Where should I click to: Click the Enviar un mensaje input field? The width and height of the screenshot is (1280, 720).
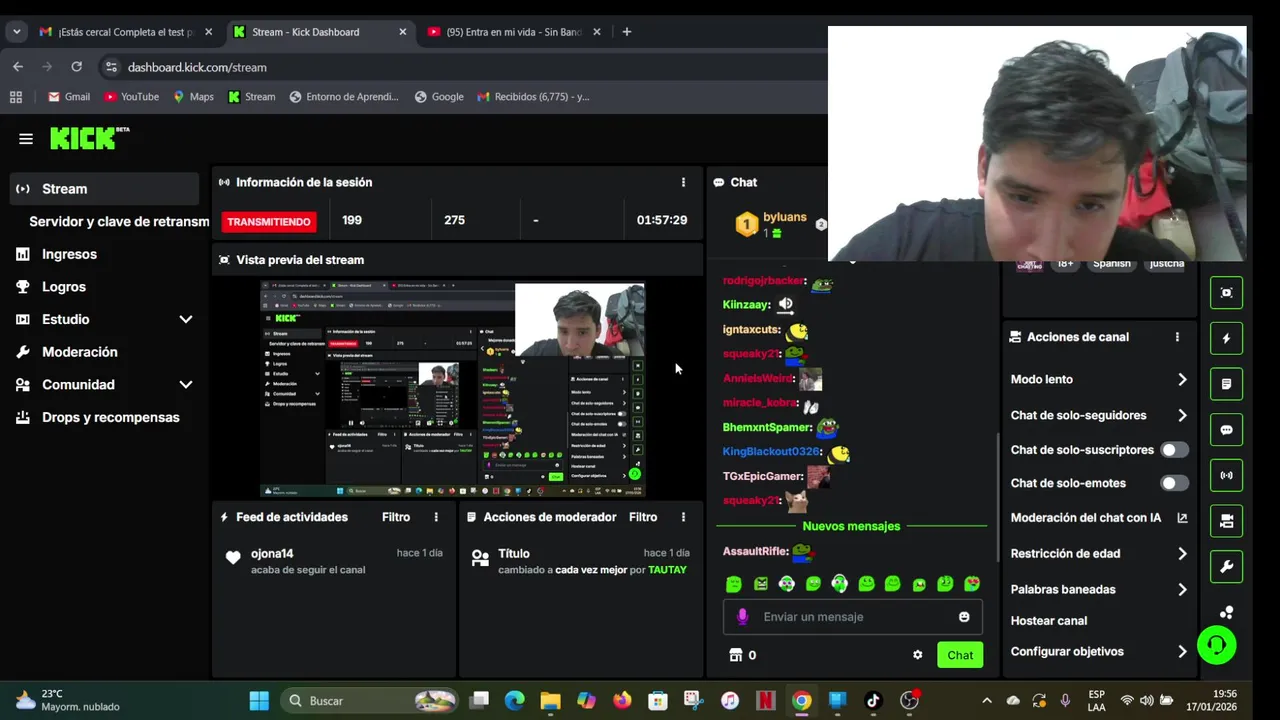click(x=853, y=617)
